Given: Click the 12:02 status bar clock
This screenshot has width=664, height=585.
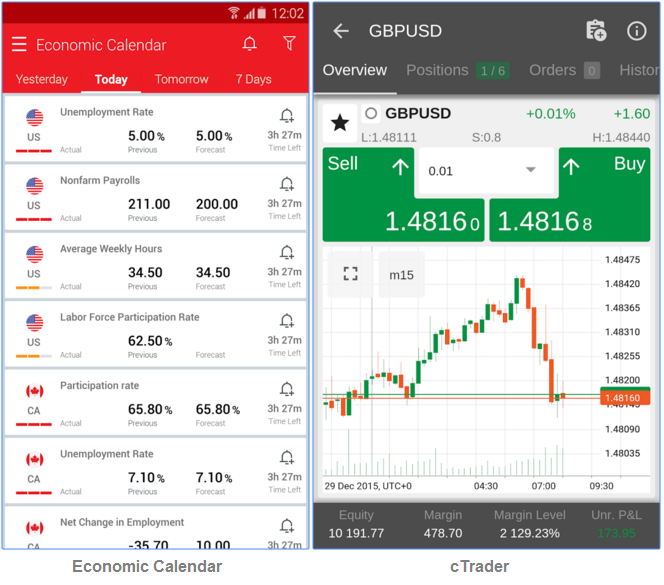Looking at the screenshot, I should coord(288,14).
